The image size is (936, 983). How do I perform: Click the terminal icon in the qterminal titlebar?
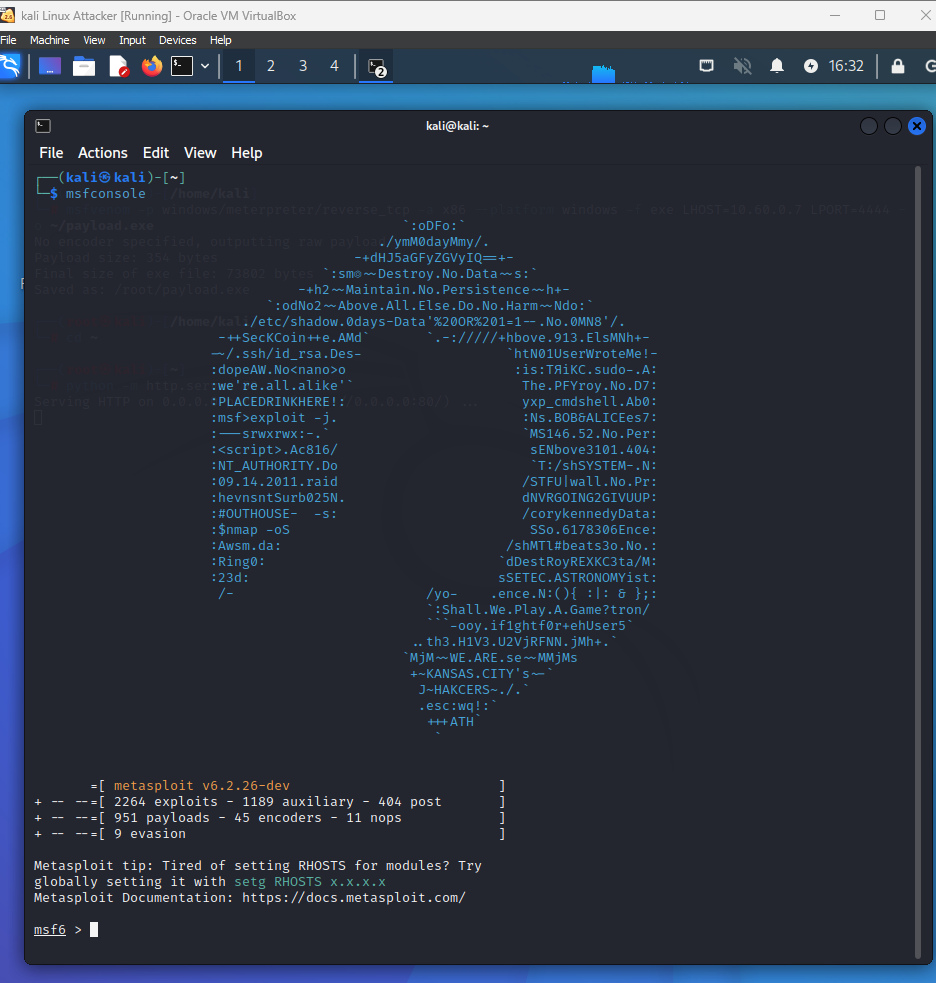(x=41, y=125)
